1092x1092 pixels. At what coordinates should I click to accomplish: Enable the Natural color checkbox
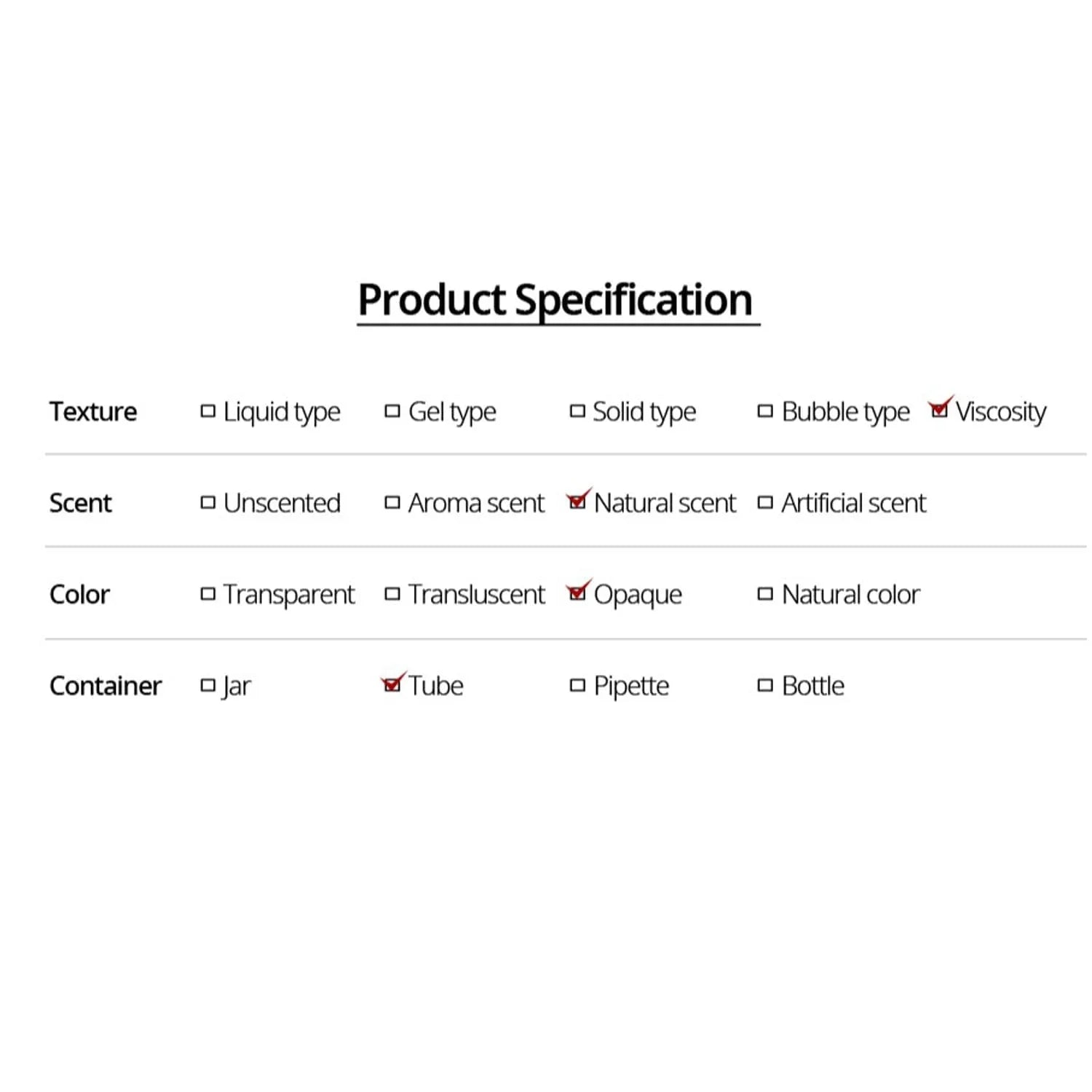pyautogui.click(x=765, y=594)
